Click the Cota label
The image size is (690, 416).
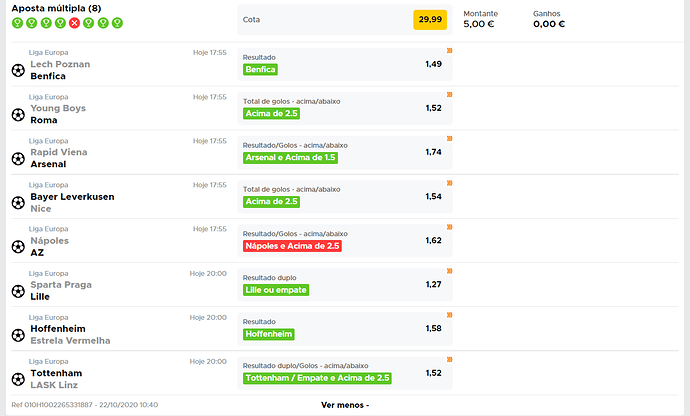pyautogui.click(x=251, y=20)
